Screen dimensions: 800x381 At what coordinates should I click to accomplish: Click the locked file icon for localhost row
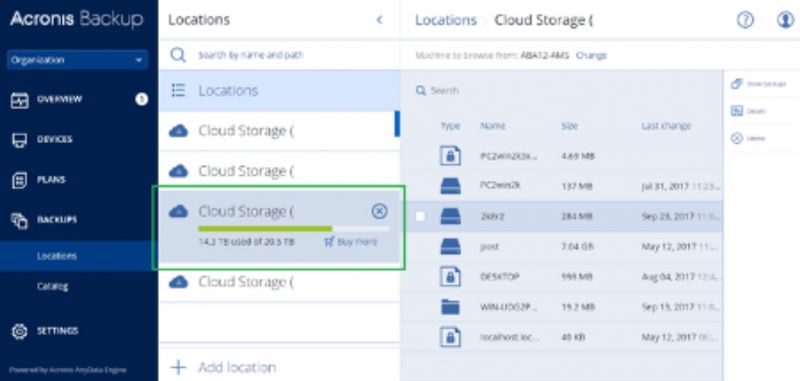pos(450,337)
